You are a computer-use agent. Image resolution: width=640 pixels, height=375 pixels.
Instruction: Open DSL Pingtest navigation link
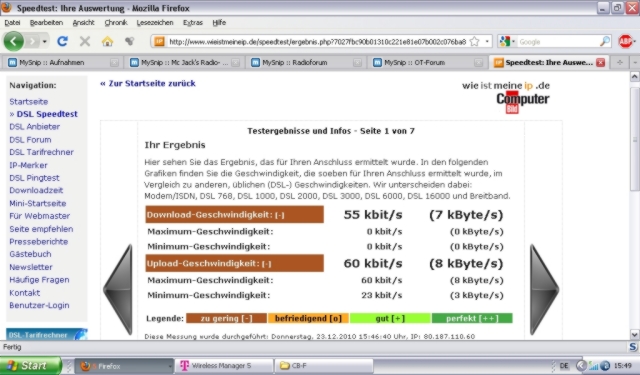coord(34,178)
